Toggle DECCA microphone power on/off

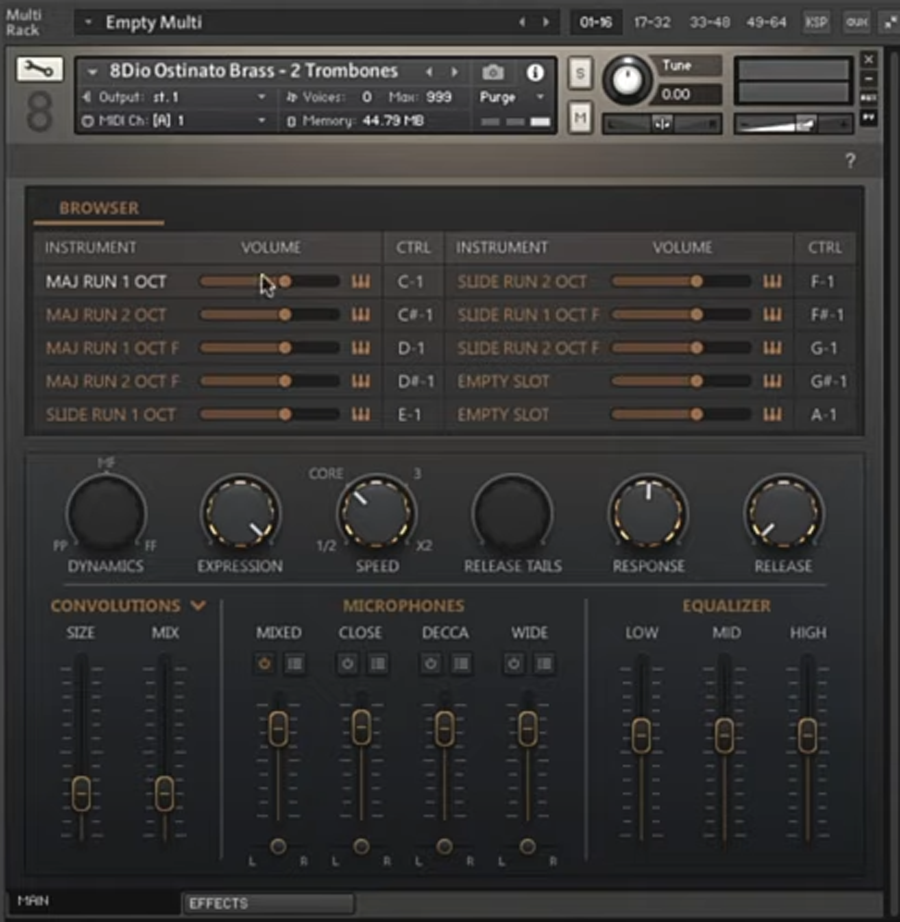pyautogui.click(x=431, y=664)
